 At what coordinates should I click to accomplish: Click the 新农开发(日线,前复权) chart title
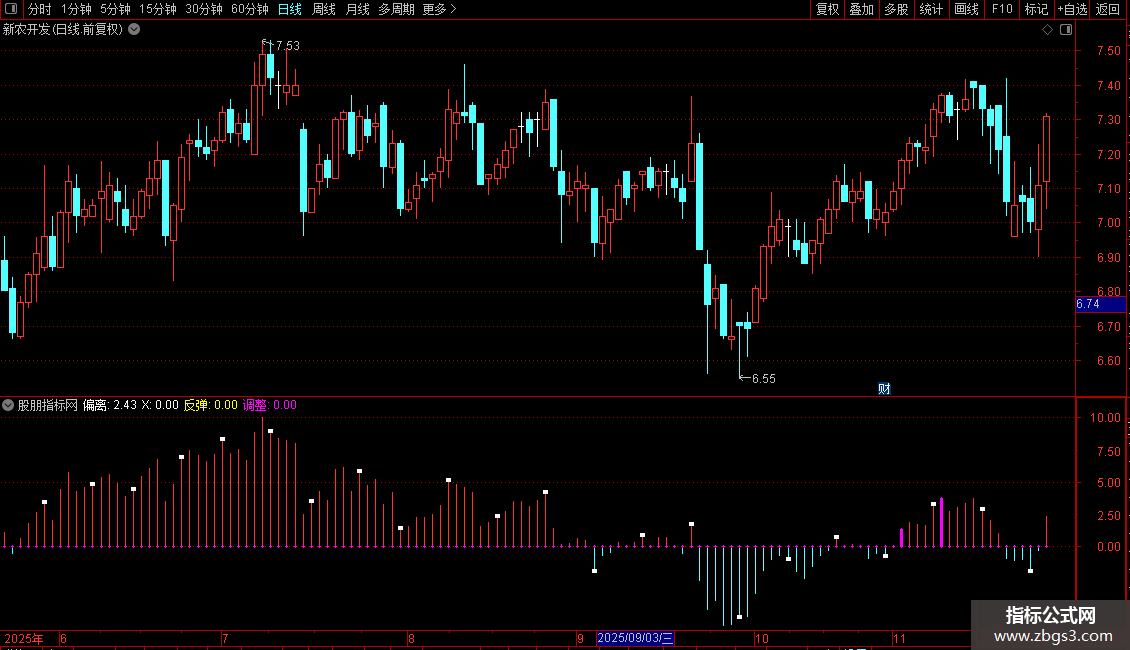(x=63, y=30)
